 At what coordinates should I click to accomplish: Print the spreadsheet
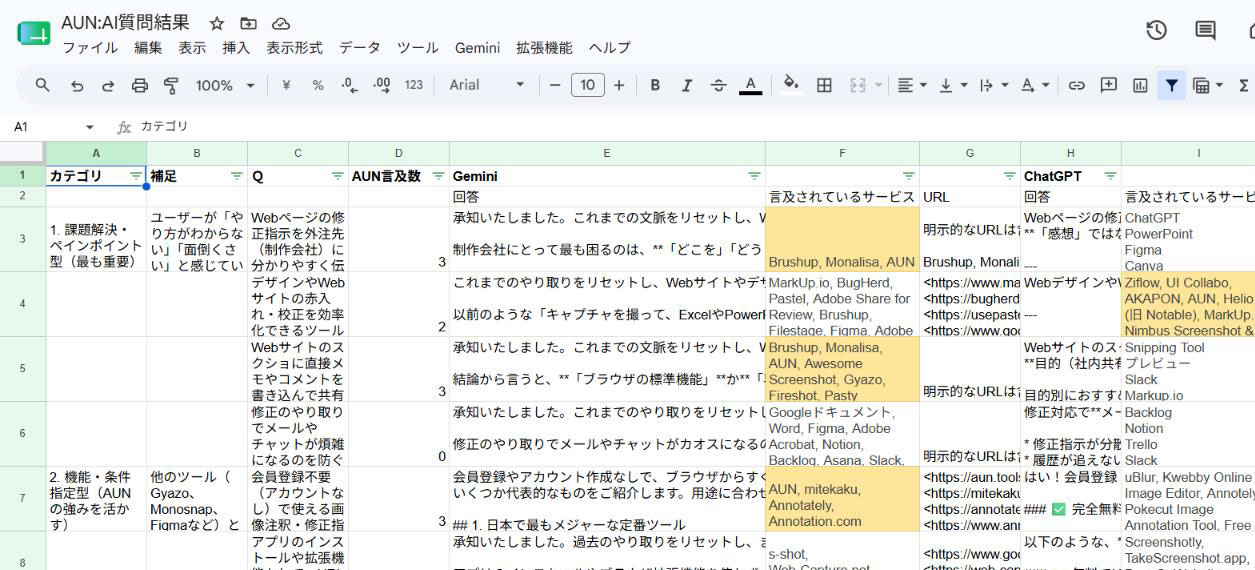pos(140,85)
